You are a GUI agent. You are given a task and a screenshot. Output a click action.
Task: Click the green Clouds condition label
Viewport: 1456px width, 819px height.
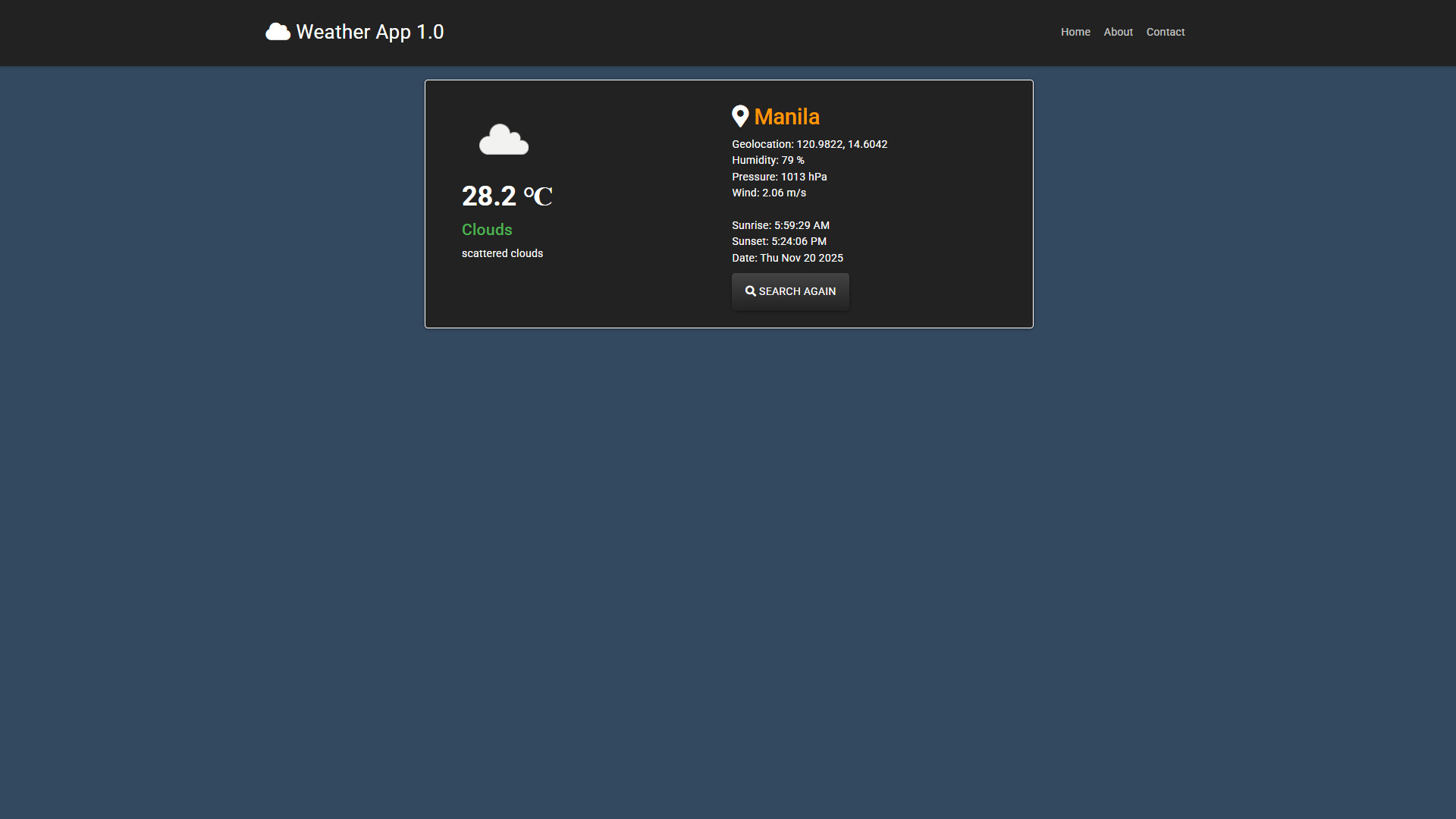pyautogui.click(x=487, y=230)
